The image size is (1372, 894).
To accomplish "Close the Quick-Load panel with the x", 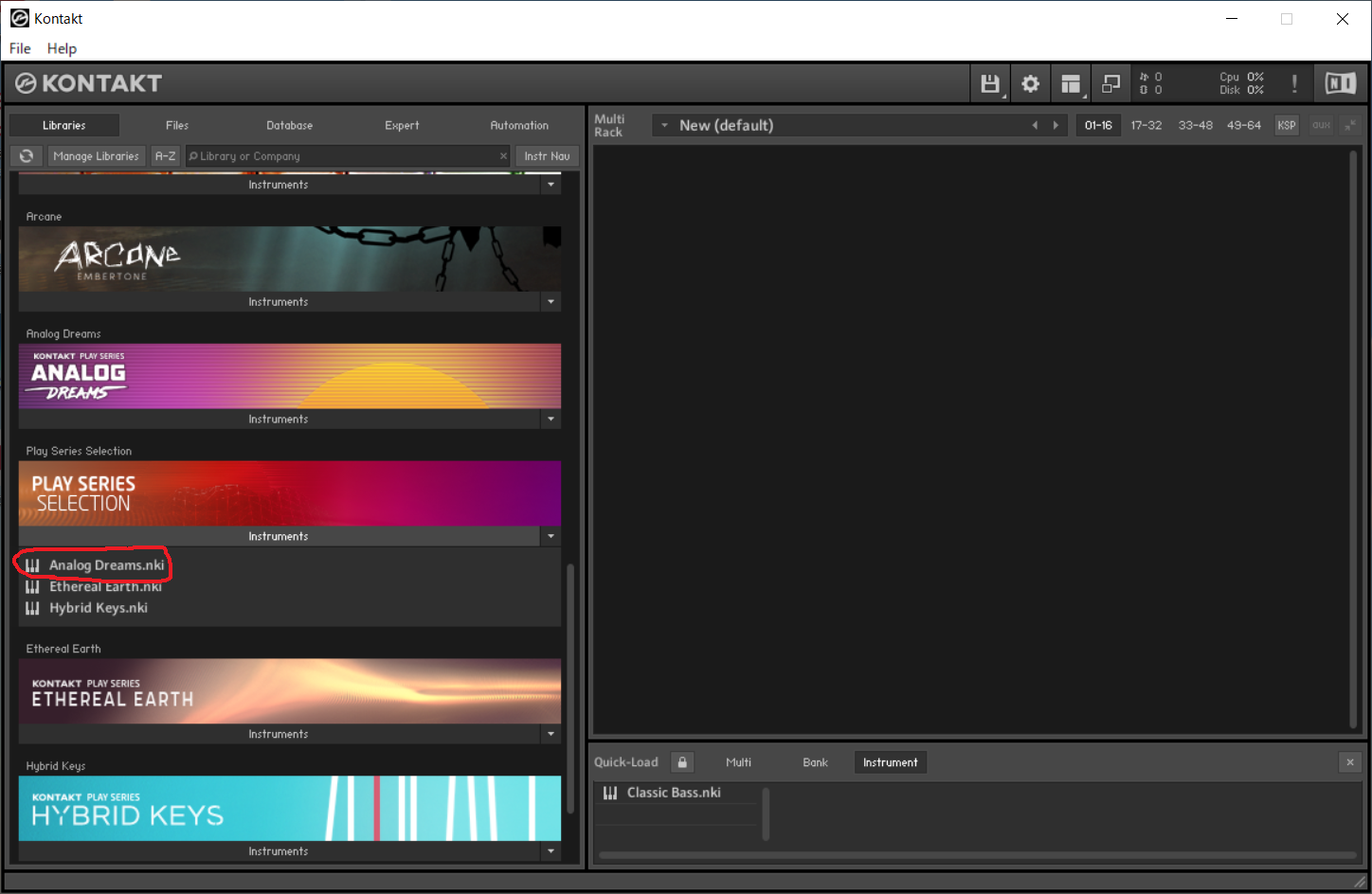I will coord(1350,762).
